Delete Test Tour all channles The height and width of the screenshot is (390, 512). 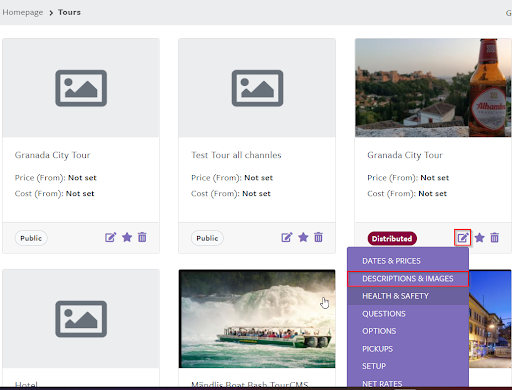coord(319,237)
